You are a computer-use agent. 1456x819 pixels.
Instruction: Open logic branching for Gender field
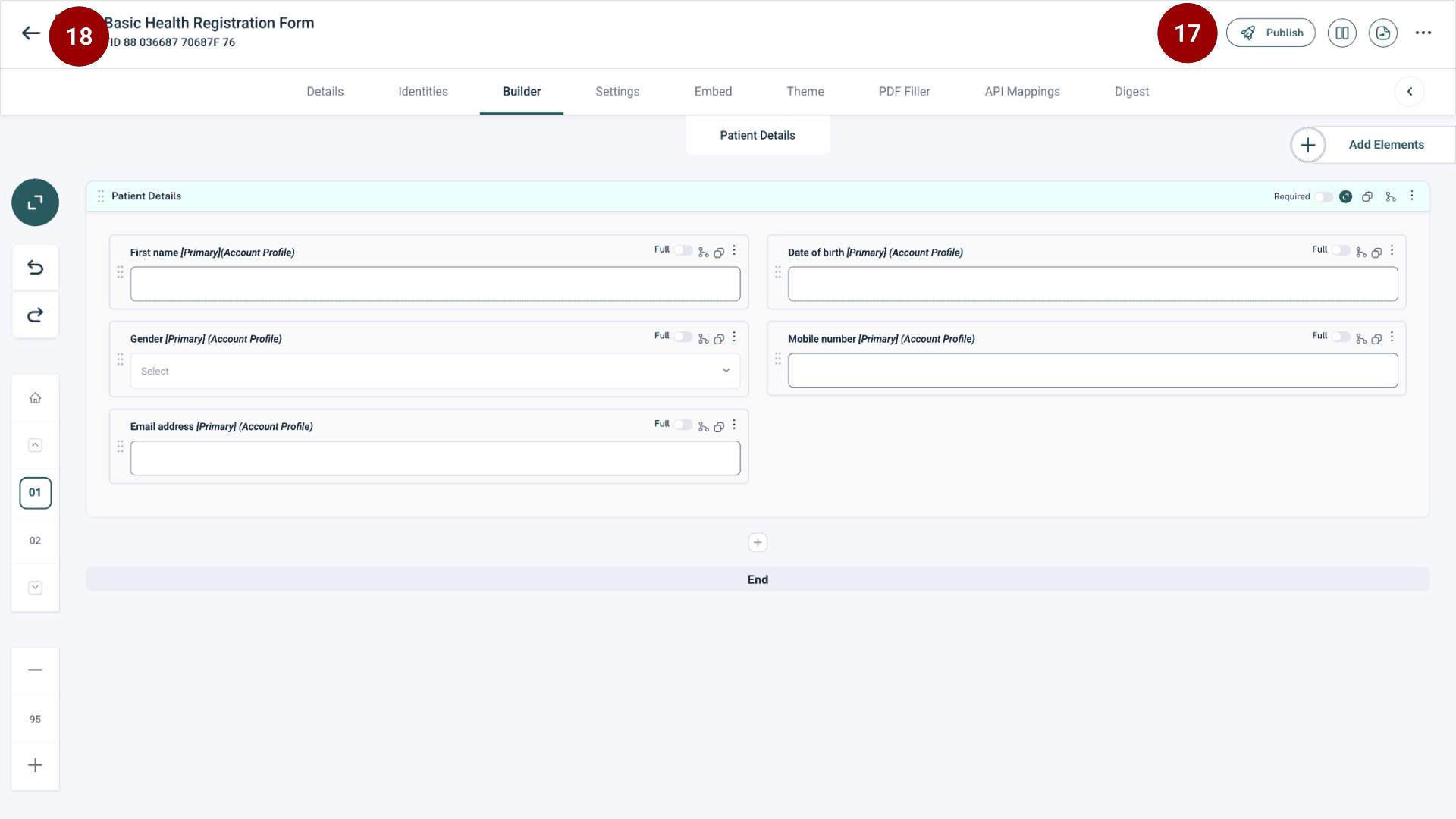[704, 339]
